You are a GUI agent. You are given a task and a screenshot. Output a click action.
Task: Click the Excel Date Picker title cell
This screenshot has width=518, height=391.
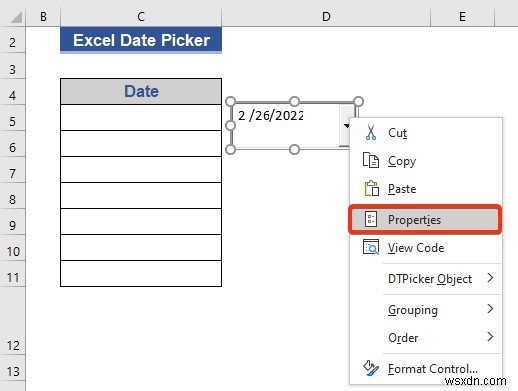[141, 40]
